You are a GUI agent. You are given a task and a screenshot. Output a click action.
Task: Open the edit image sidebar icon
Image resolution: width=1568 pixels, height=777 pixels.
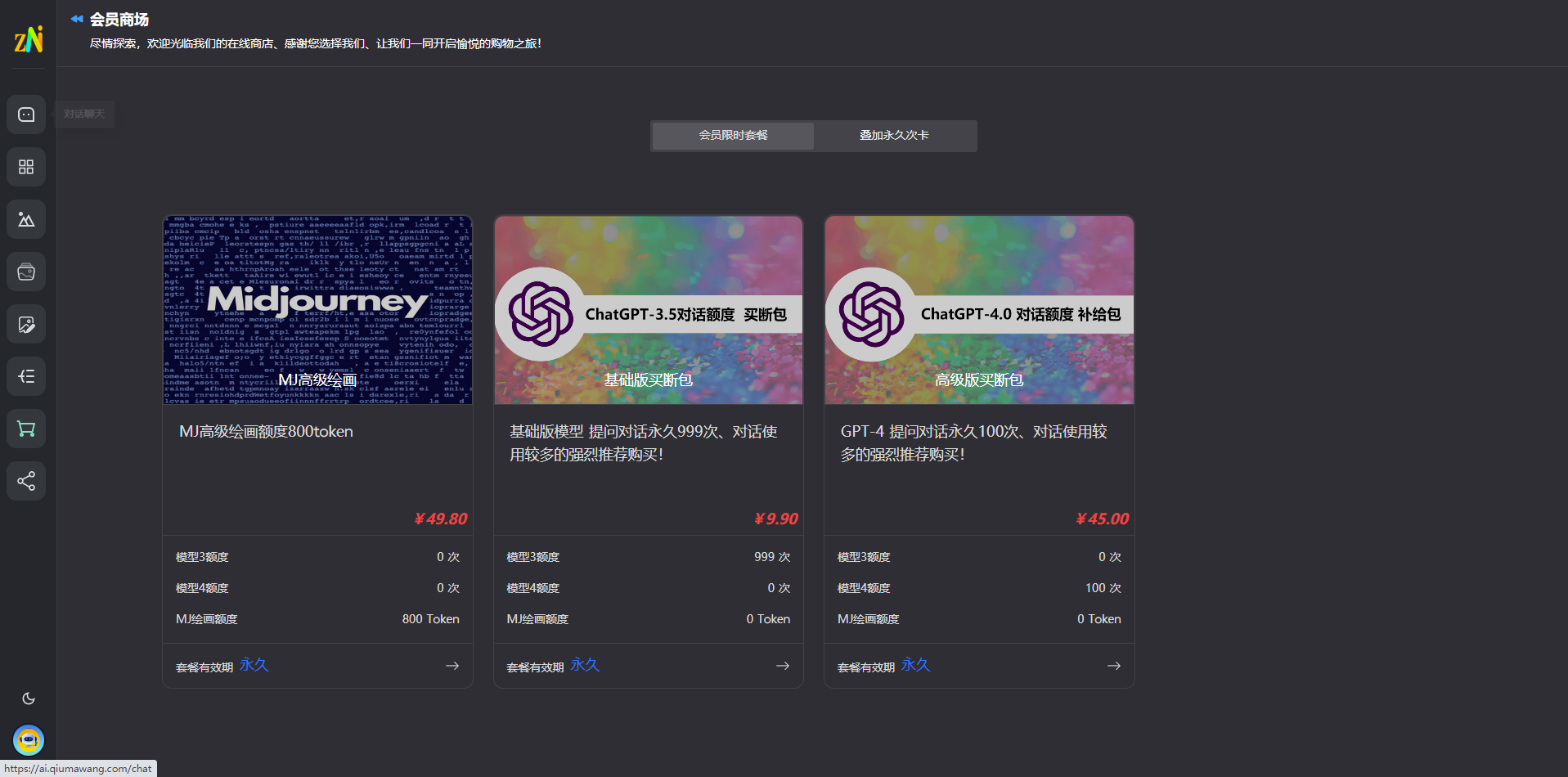pyautogui.click(x=26, y=324)
